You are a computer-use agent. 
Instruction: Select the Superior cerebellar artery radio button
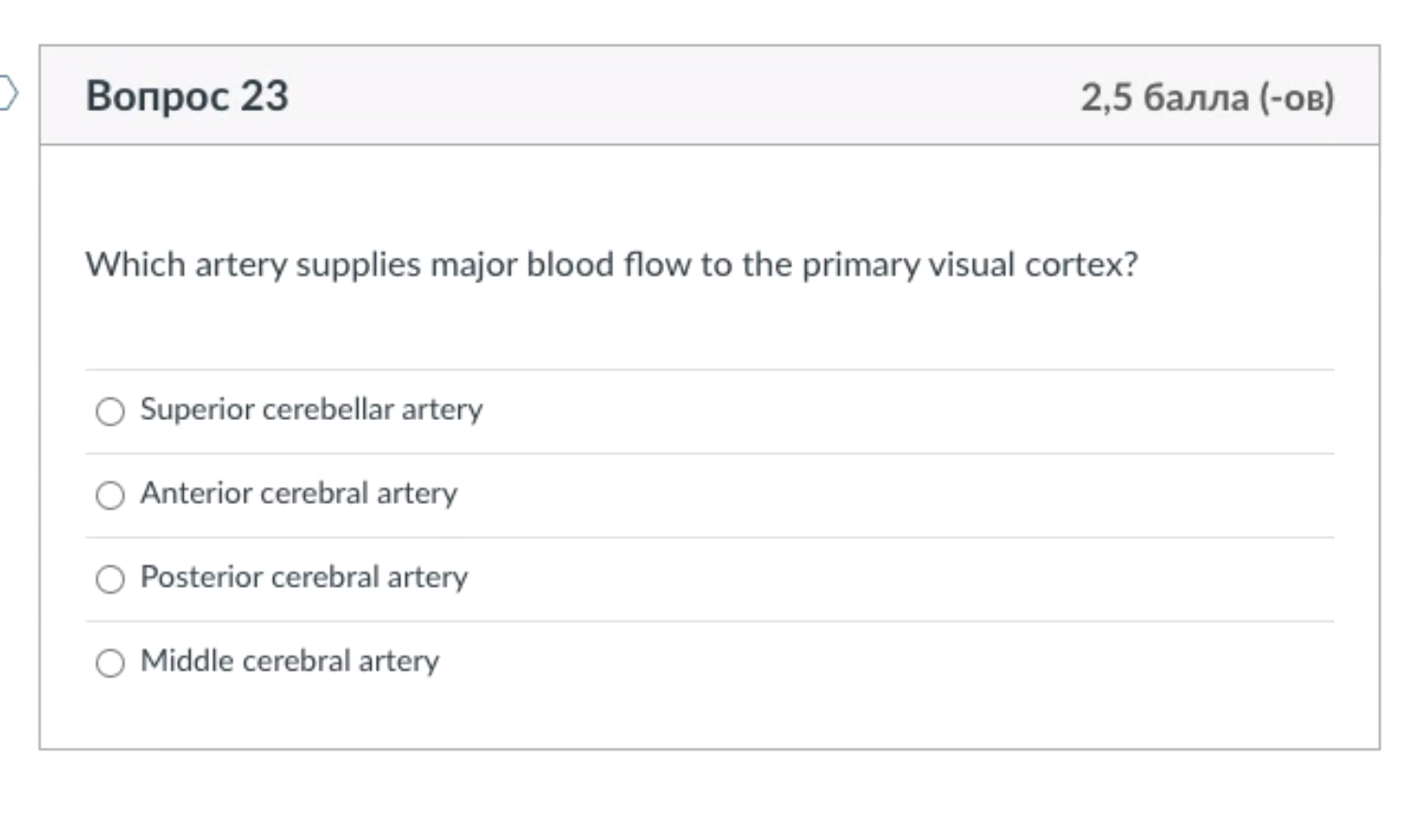[x=110, y=412]
